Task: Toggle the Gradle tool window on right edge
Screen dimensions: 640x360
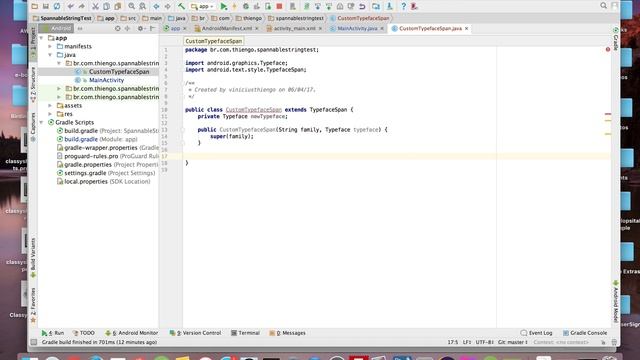Action: [x=616, y=39]
